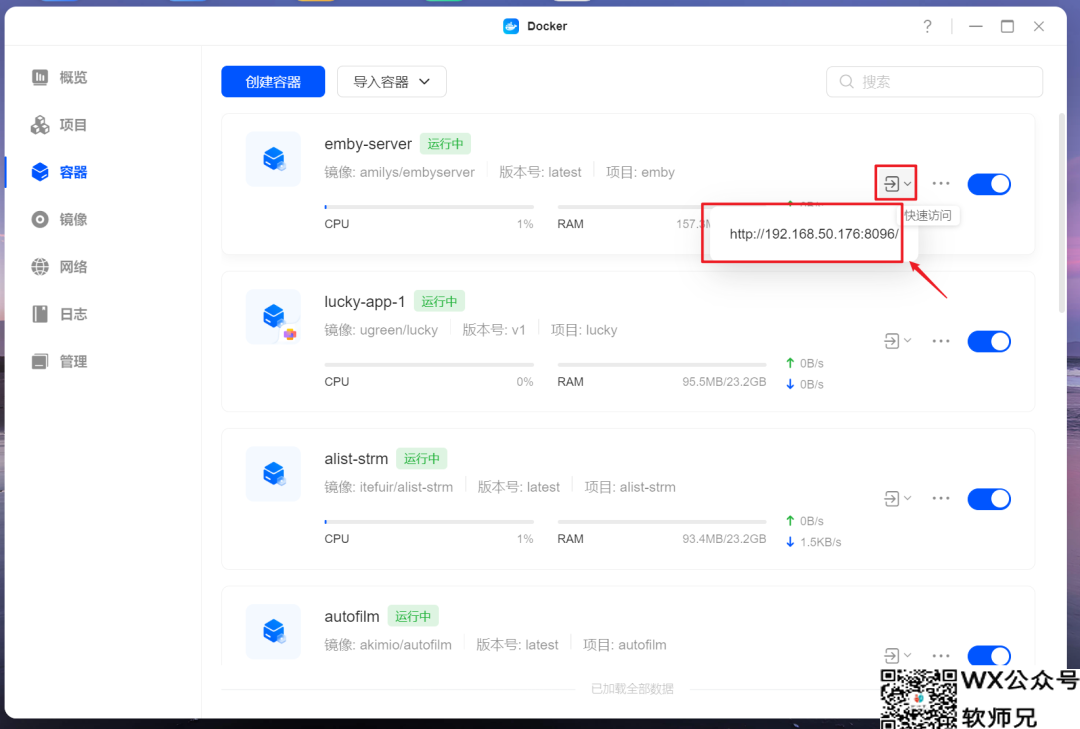The image size is (1080, 729).
Task: Click the alist-strm CPU usage bar
Action: pyautogui.click(x=429, y=522)
